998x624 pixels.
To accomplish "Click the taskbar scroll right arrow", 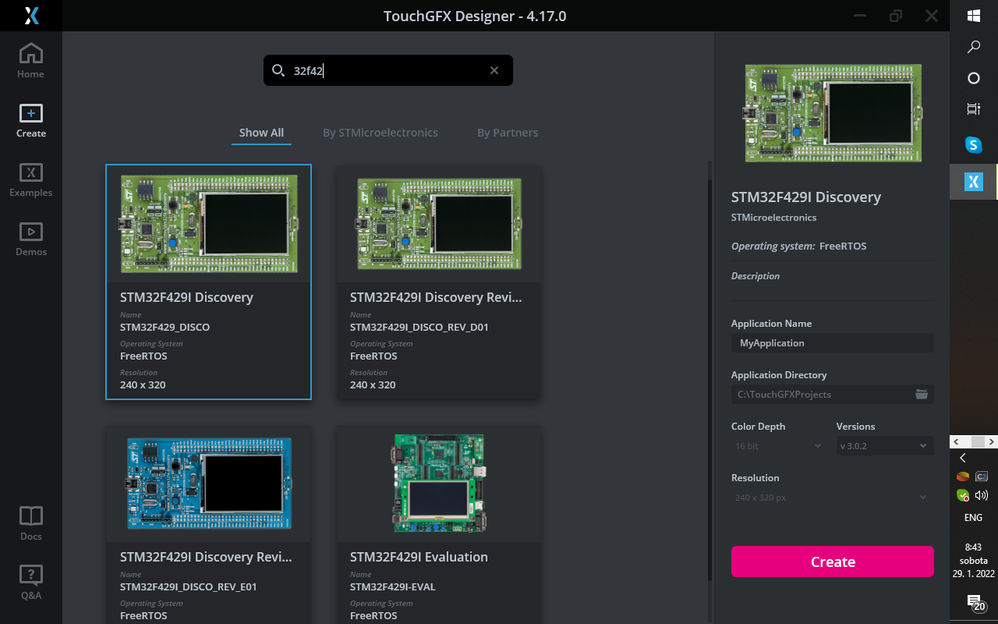I will 991,441.
